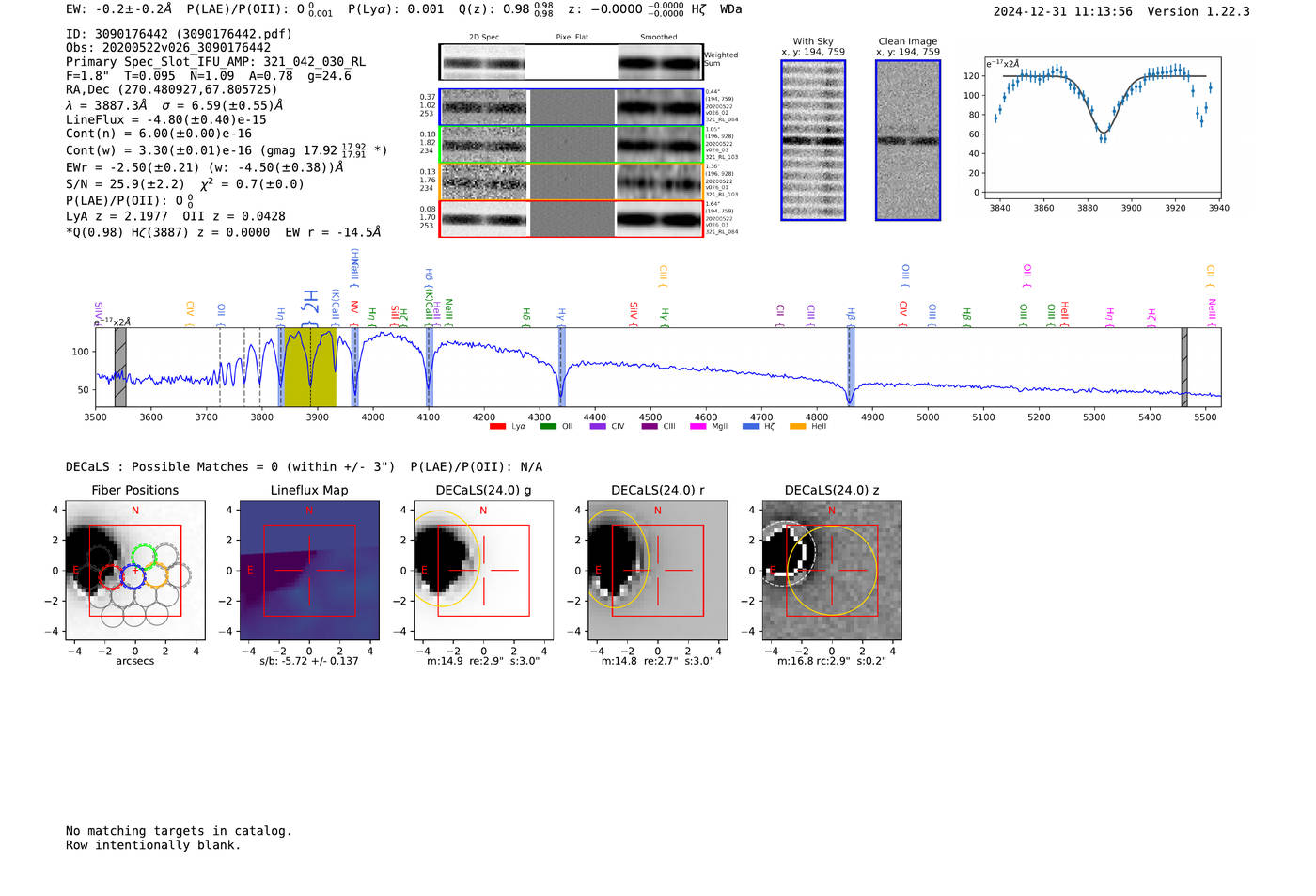This screenshot has height=896, width=1316.
Task: Click the timestamp '2024-12-31 11:13:56'
Action: tap(1063, 11)
